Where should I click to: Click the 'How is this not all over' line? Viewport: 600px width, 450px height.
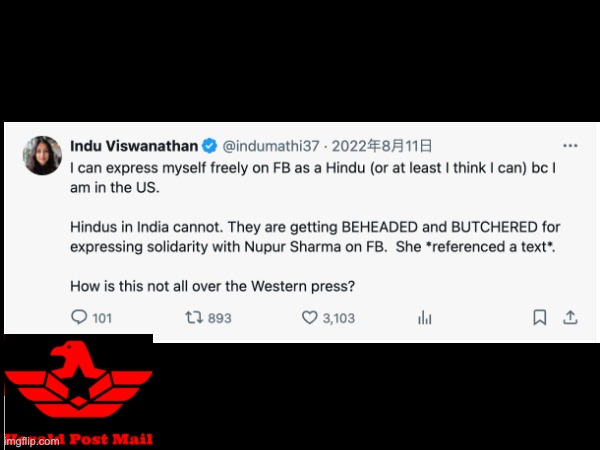click(x=212, y=286)
